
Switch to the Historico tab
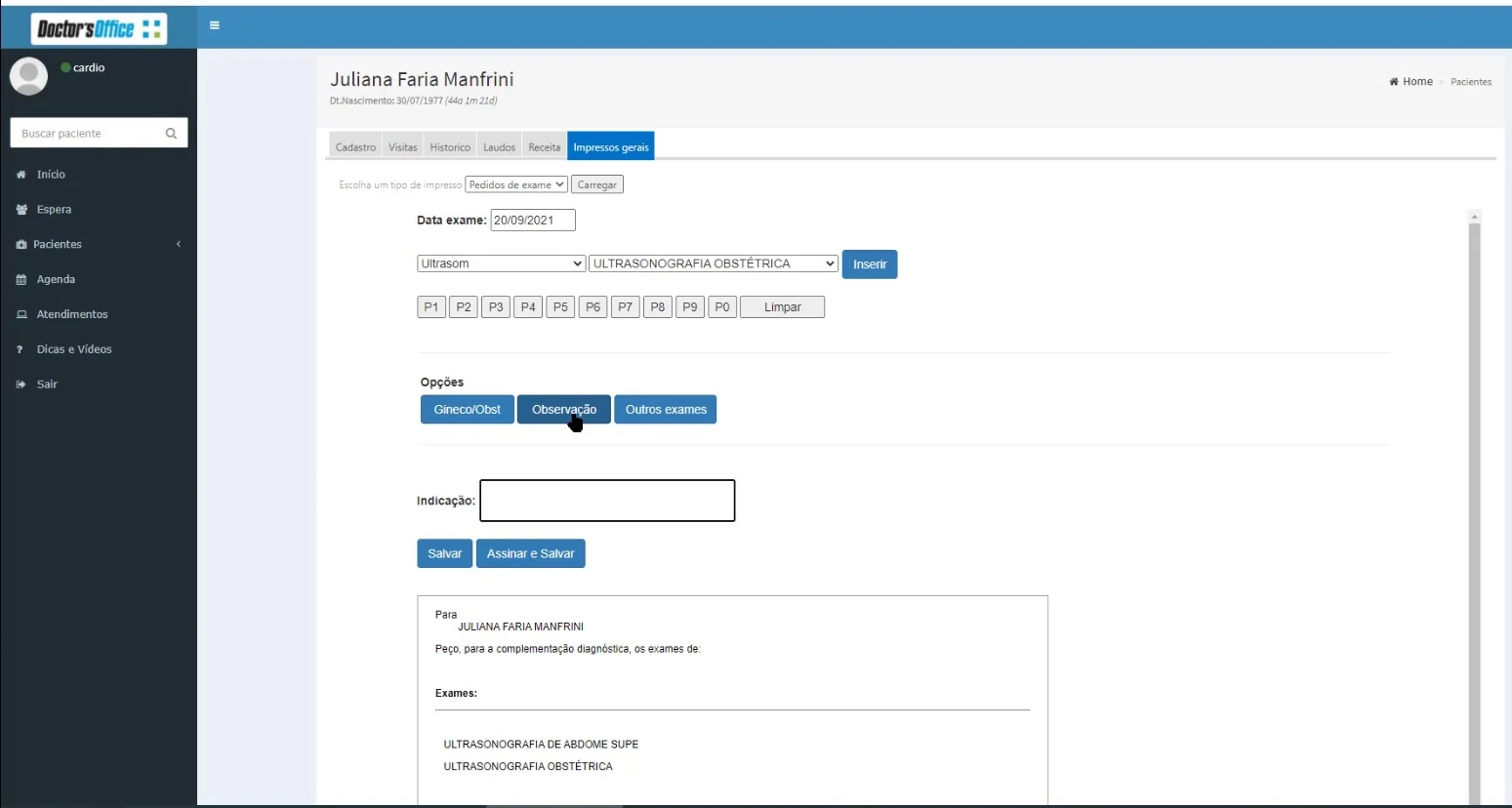pos(450,147)
